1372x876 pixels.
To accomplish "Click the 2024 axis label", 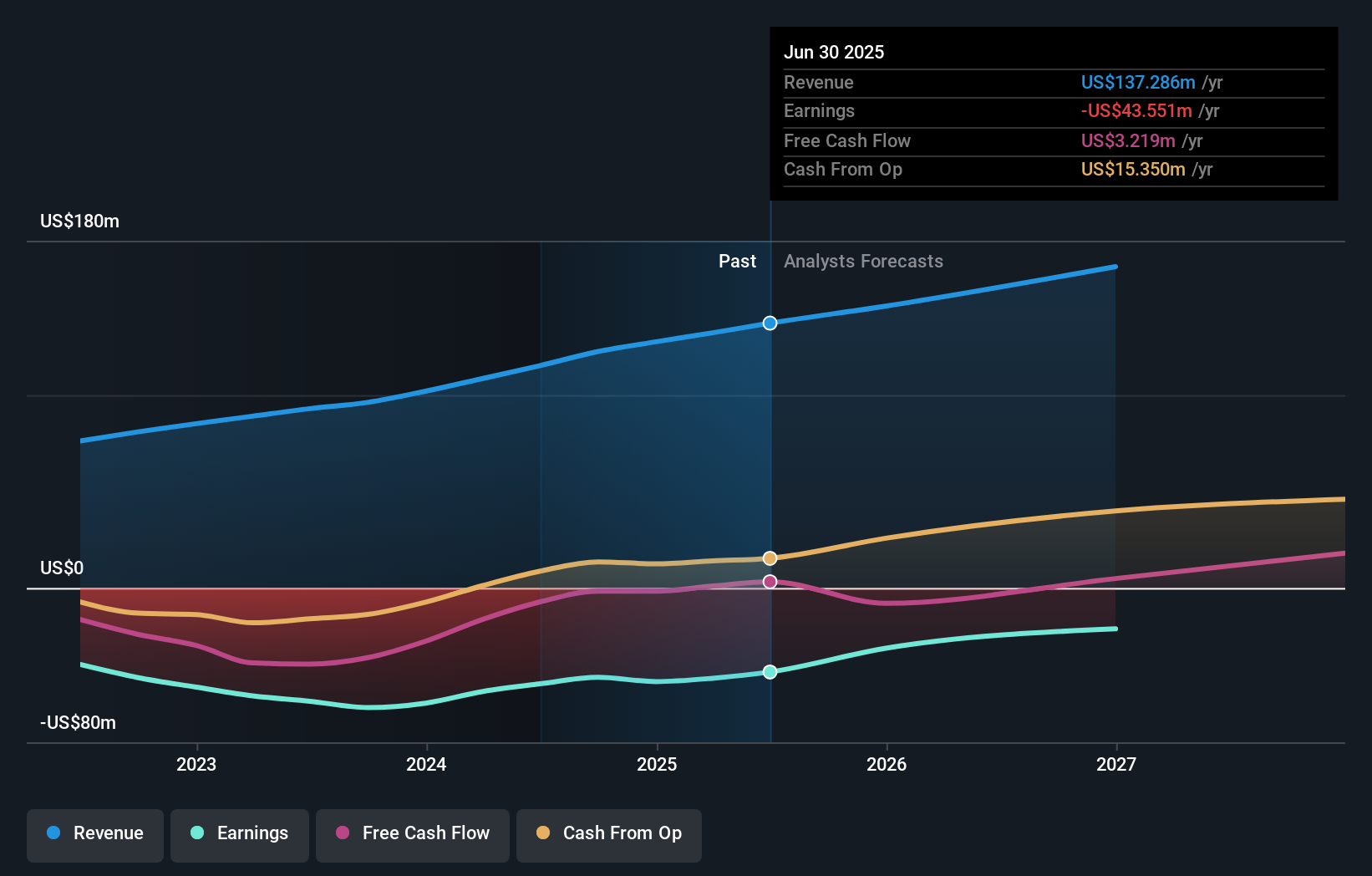I will tap(426, 763).
